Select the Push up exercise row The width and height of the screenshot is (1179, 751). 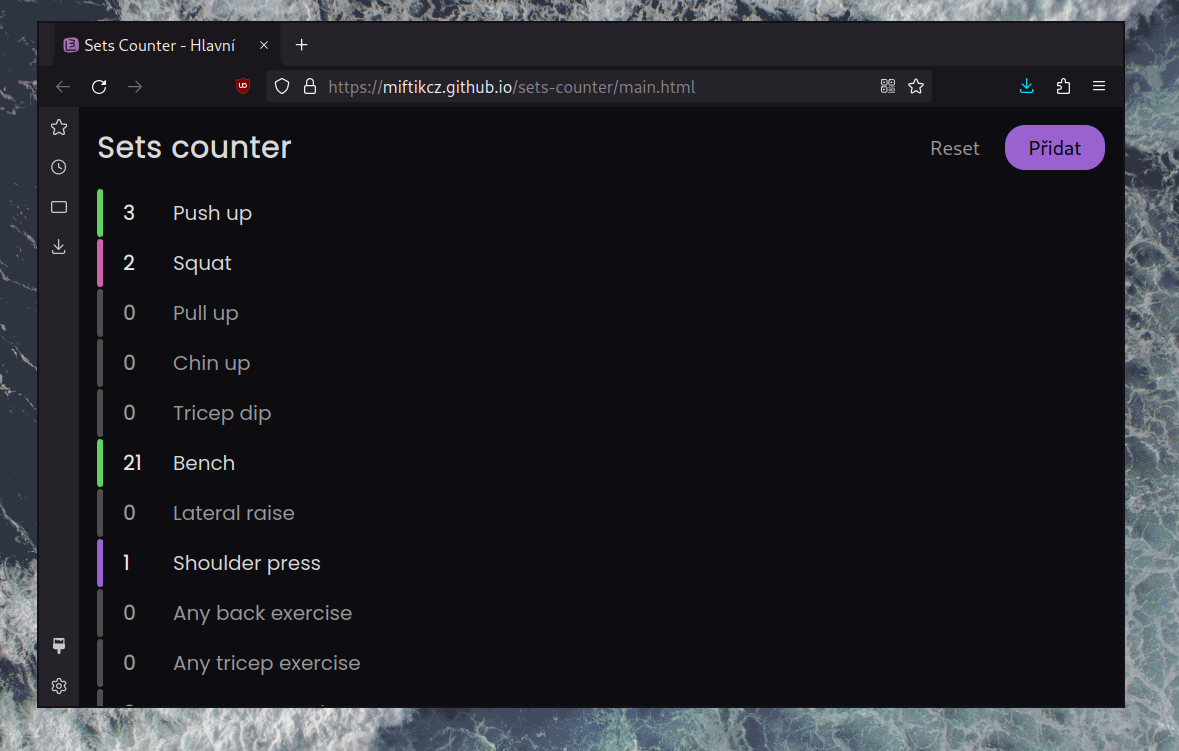pyautogui.click(x=212, y=213)
